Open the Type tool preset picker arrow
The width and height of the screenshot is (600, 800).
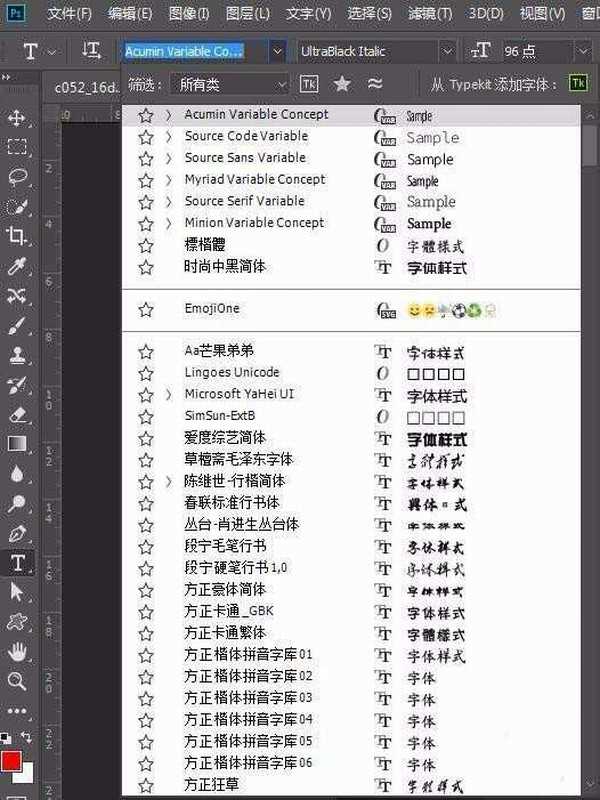(x=53, y=52)
